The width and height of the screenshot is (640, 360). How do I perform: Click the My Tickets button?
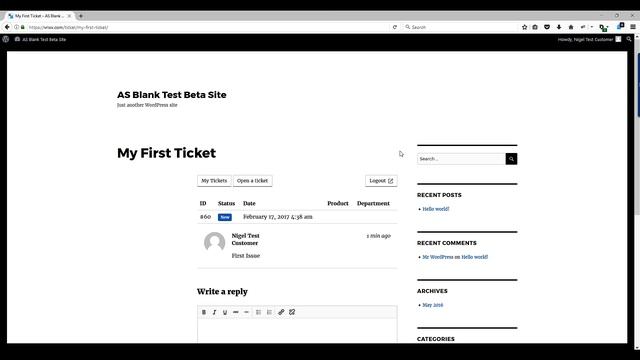[214, 181]
